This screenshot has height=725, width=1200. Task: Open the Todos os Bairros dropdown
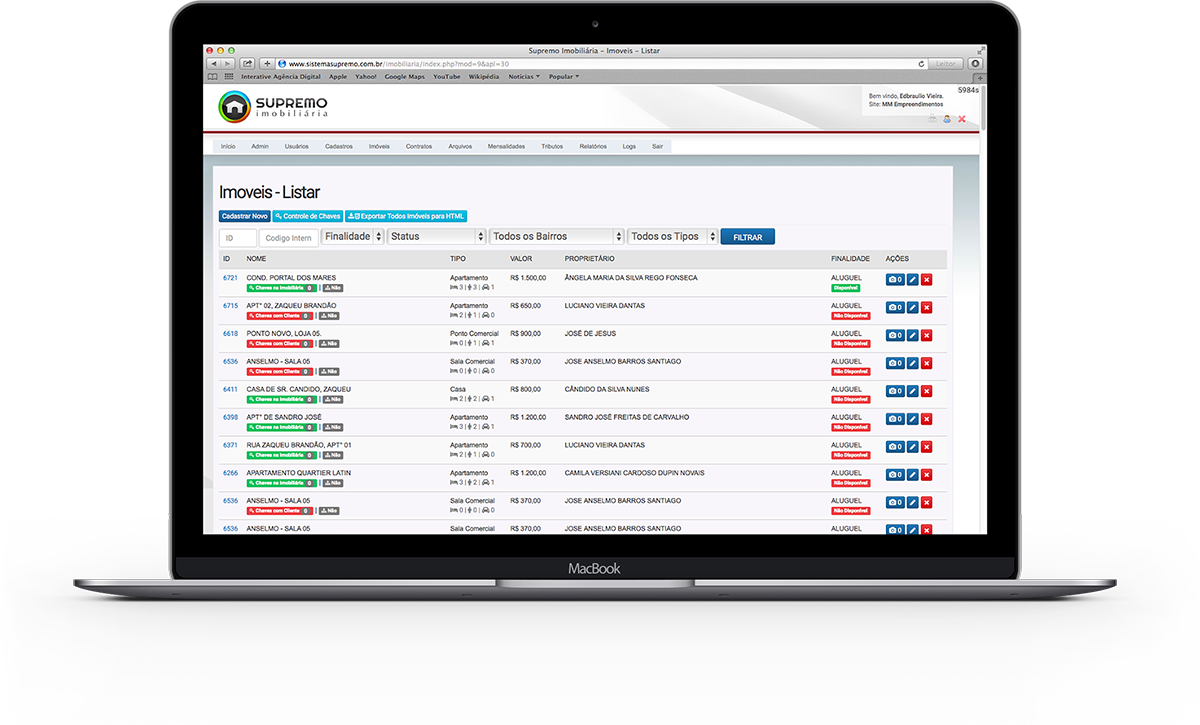click(x=557, y=237)
